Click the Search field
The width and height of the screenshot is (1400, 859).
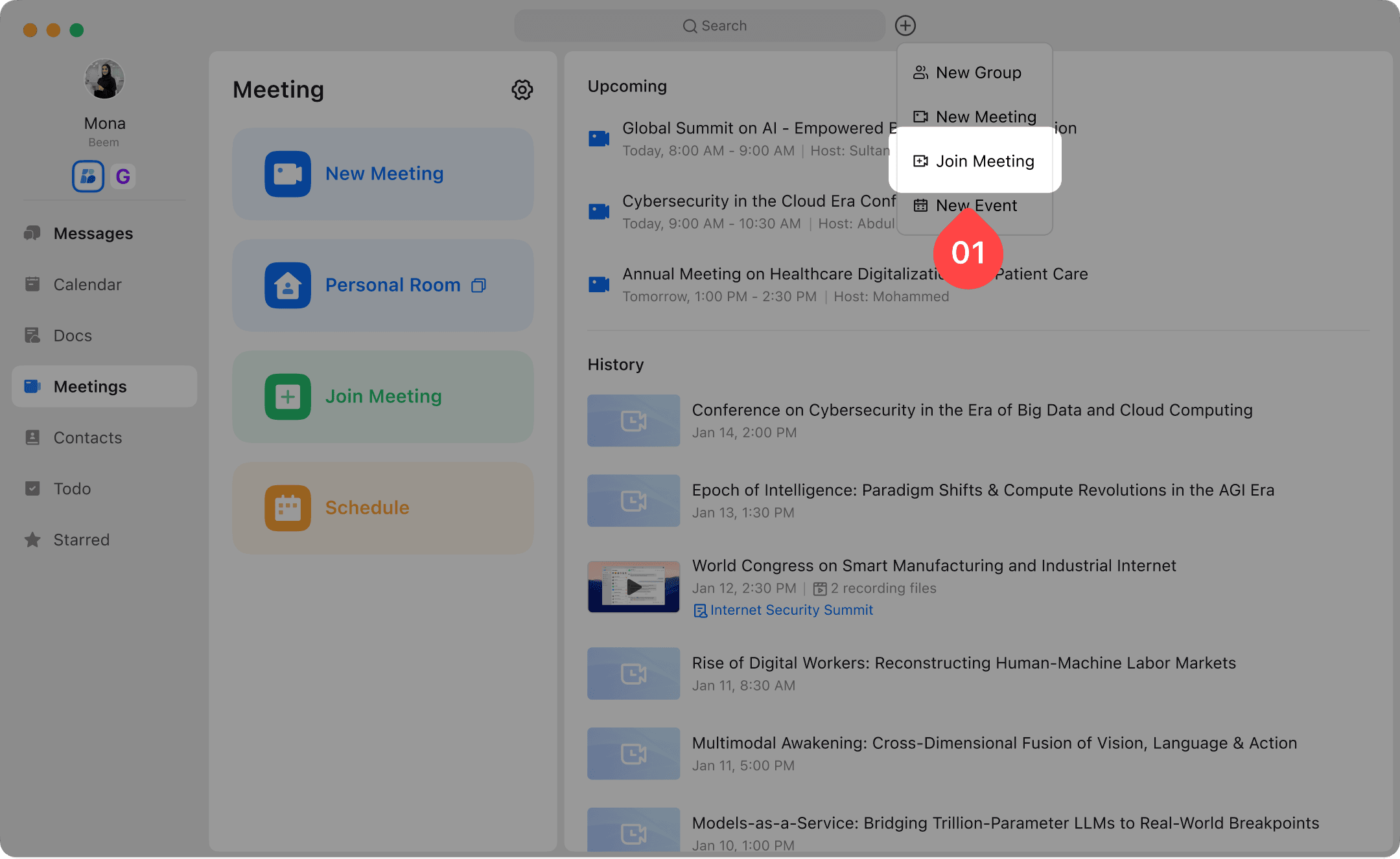pyautogui.click(x=700, y=26)
